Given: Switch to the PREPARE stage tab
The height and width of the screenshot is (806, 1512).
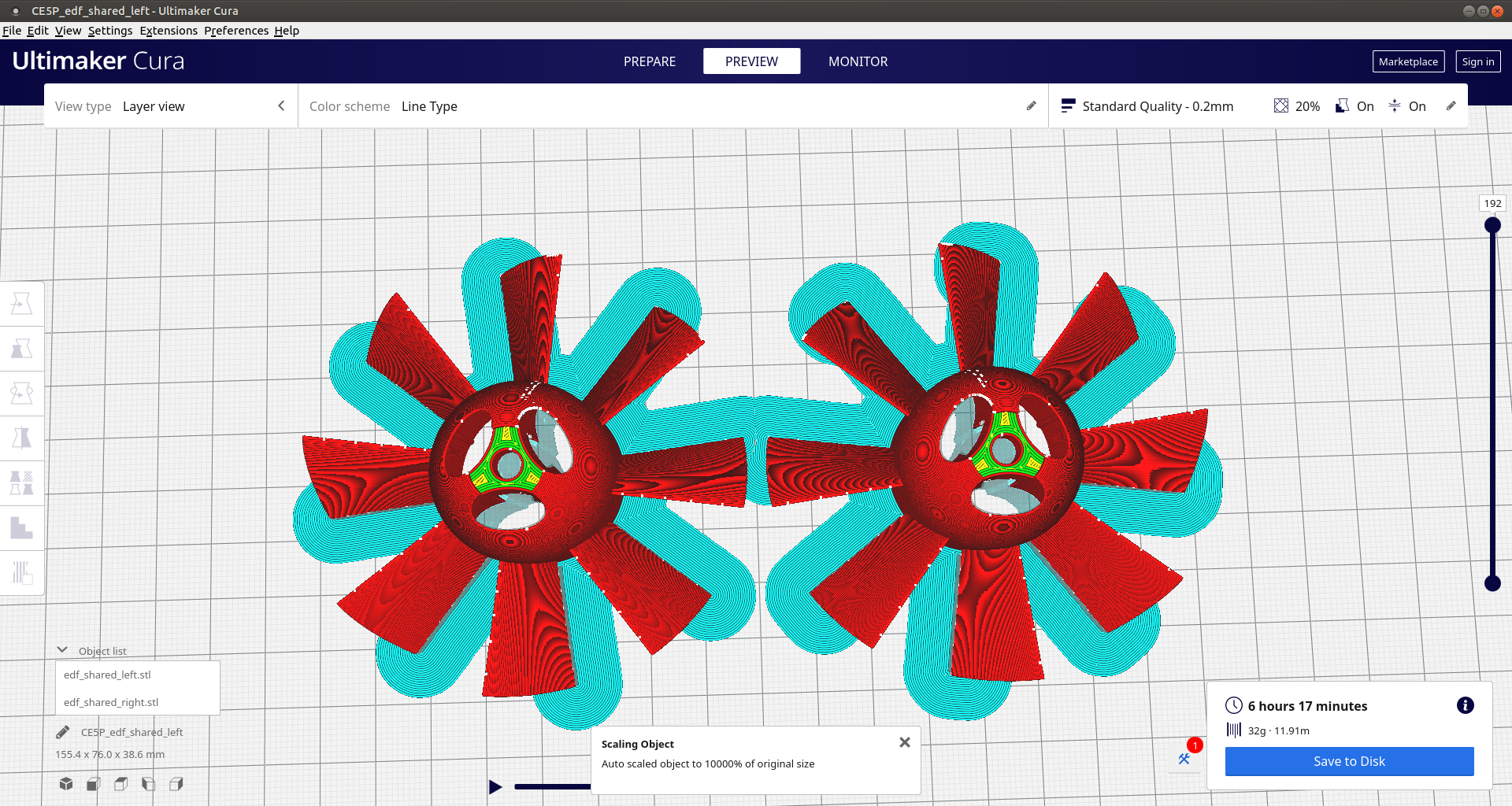Looking at the screenshot, I should [x=649, y=61].
